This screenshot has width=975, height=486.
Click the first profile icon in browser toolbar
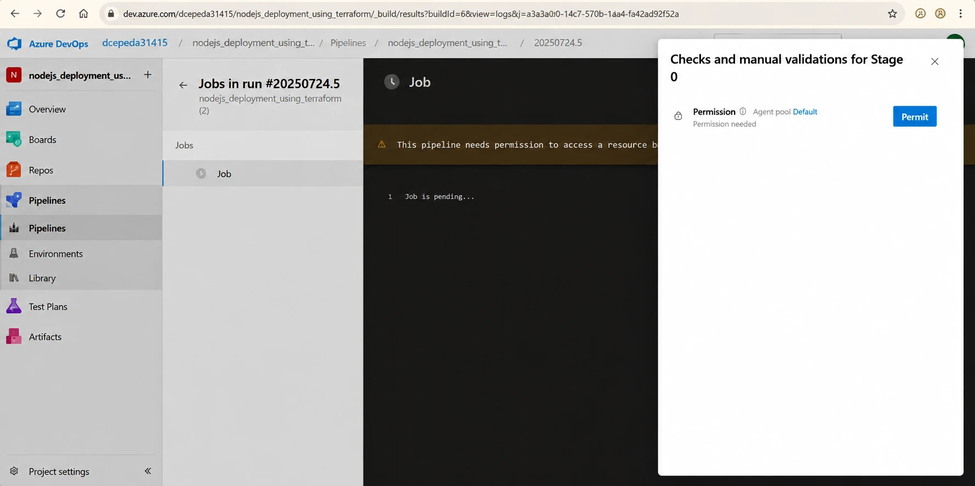[x=921, y=13]
